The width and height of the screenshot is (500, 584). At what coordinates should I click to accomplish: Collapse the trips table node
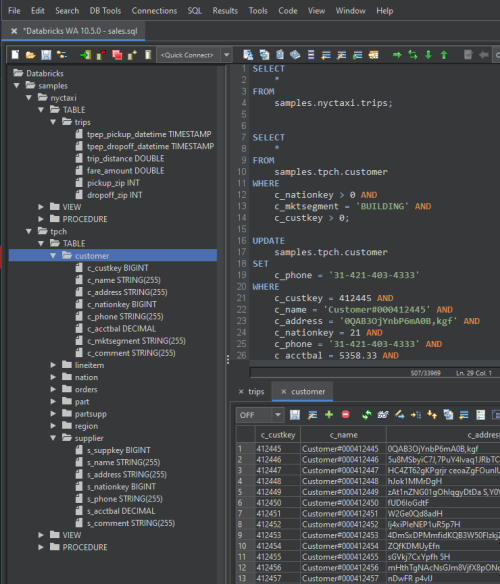coord(53,122)
